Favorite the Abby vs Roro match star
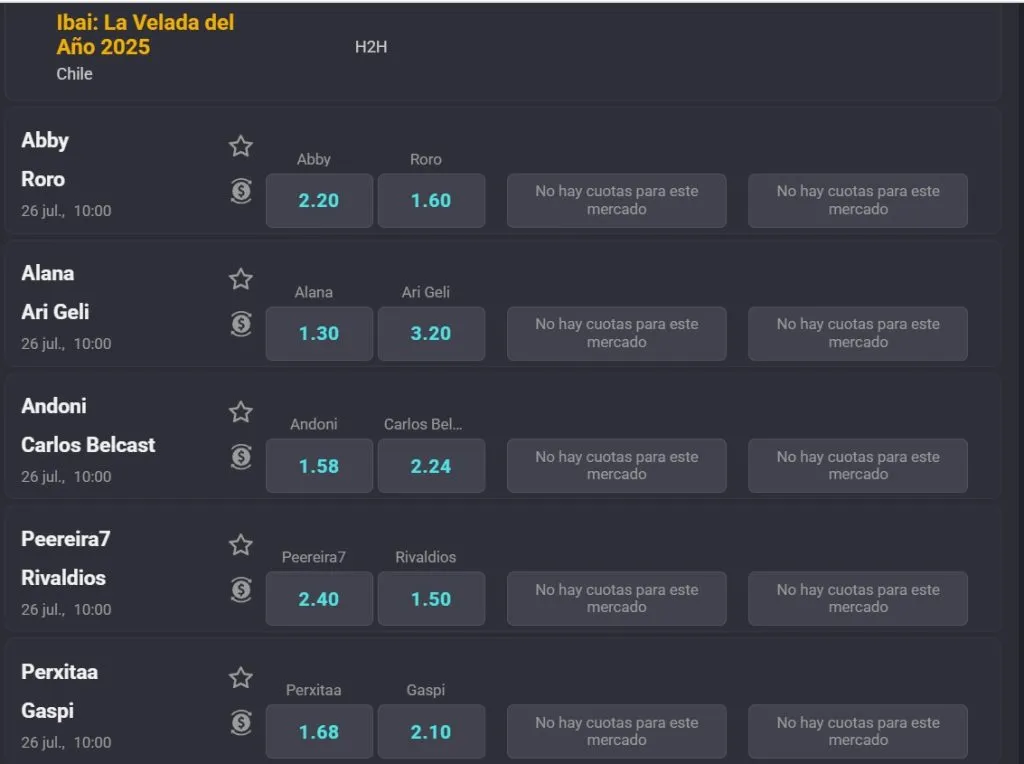Screen dimensions: 1024x764 [x=241, y=146]
